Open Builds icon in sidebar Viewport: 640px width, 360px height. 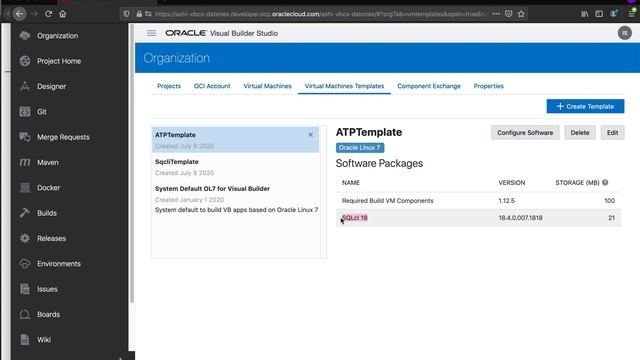pyautogui.click(x=25, y=213)
